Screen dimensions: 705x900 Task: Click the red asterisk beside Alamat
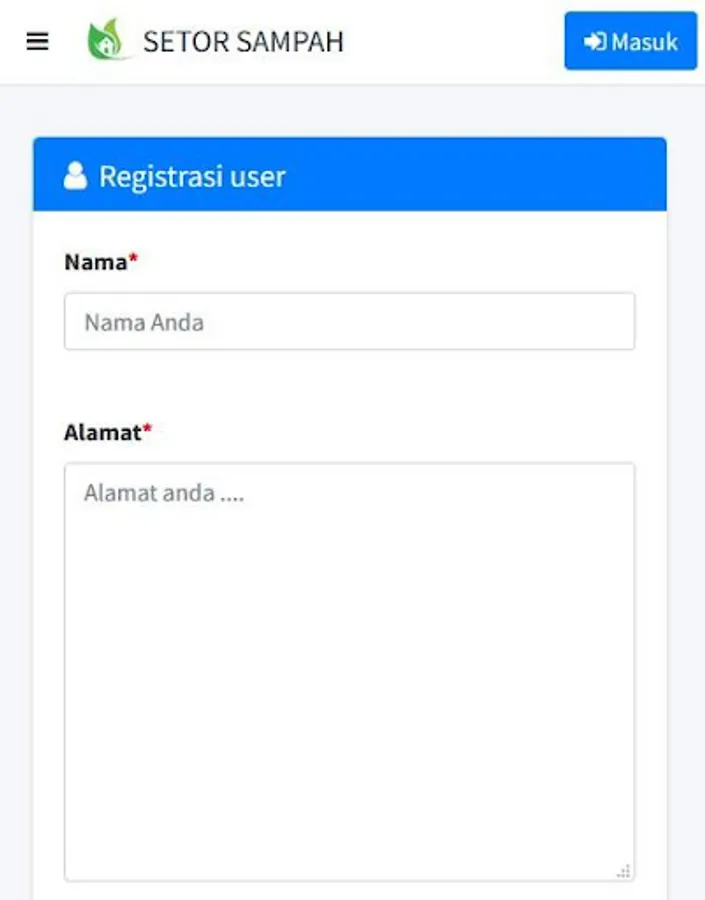click(148, 428)
